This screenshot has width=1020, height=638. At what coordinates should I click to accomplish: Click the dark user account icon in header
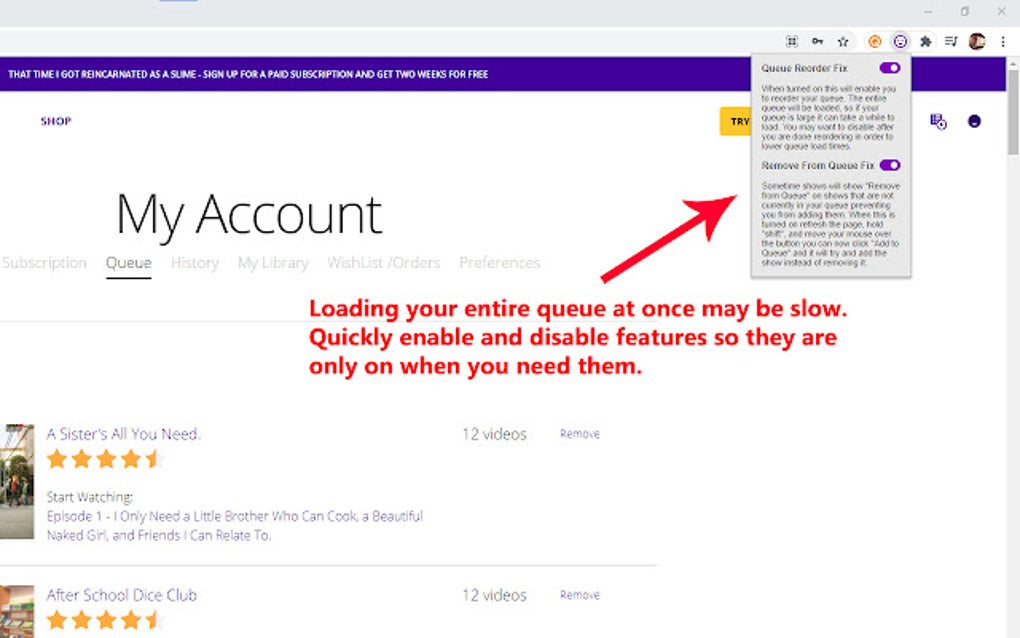[x=974, y=121]
